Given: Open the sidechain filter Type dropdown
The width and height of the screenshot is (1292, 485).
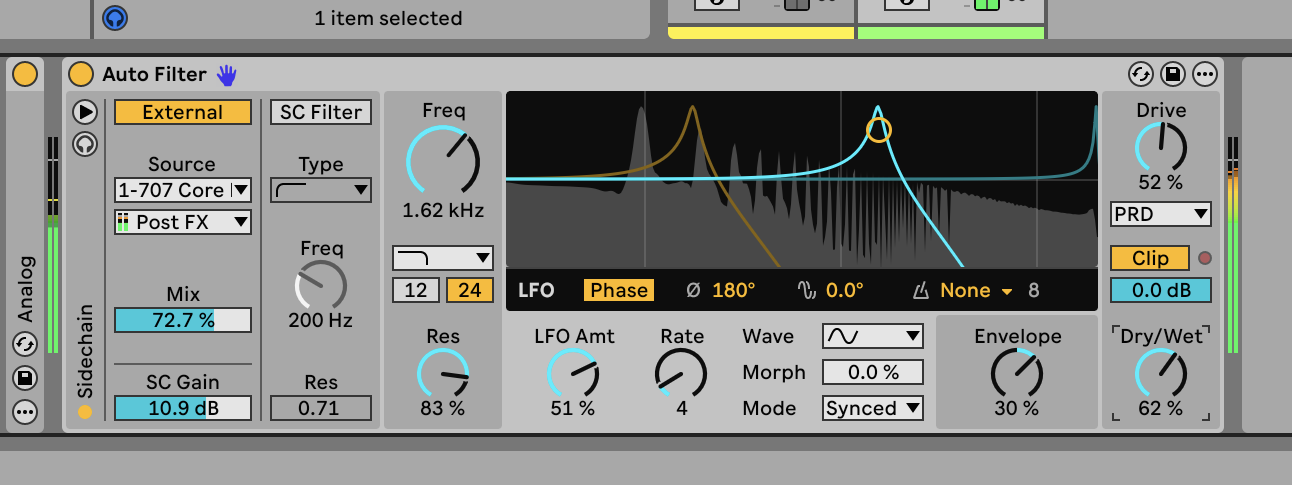Looking at the screenshot, I should coord(321,190).
